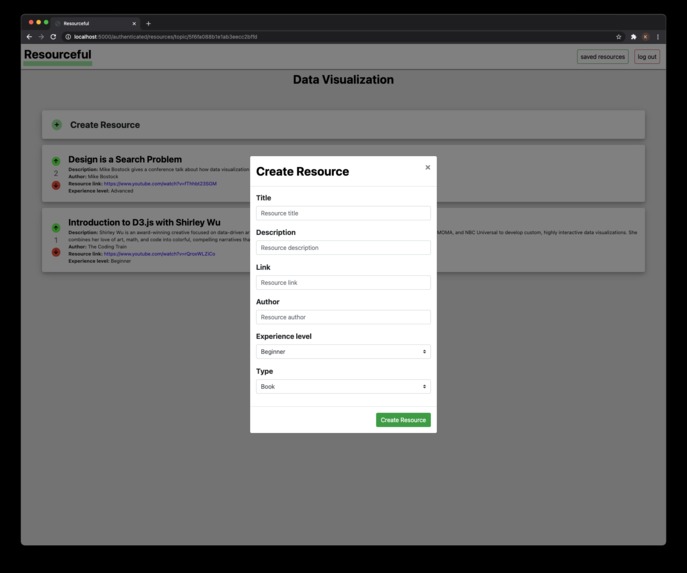The width and height of the screenshot is (687, 573).
Task: Open the Experience level dropdown
Action: click(x=343, y=352)
